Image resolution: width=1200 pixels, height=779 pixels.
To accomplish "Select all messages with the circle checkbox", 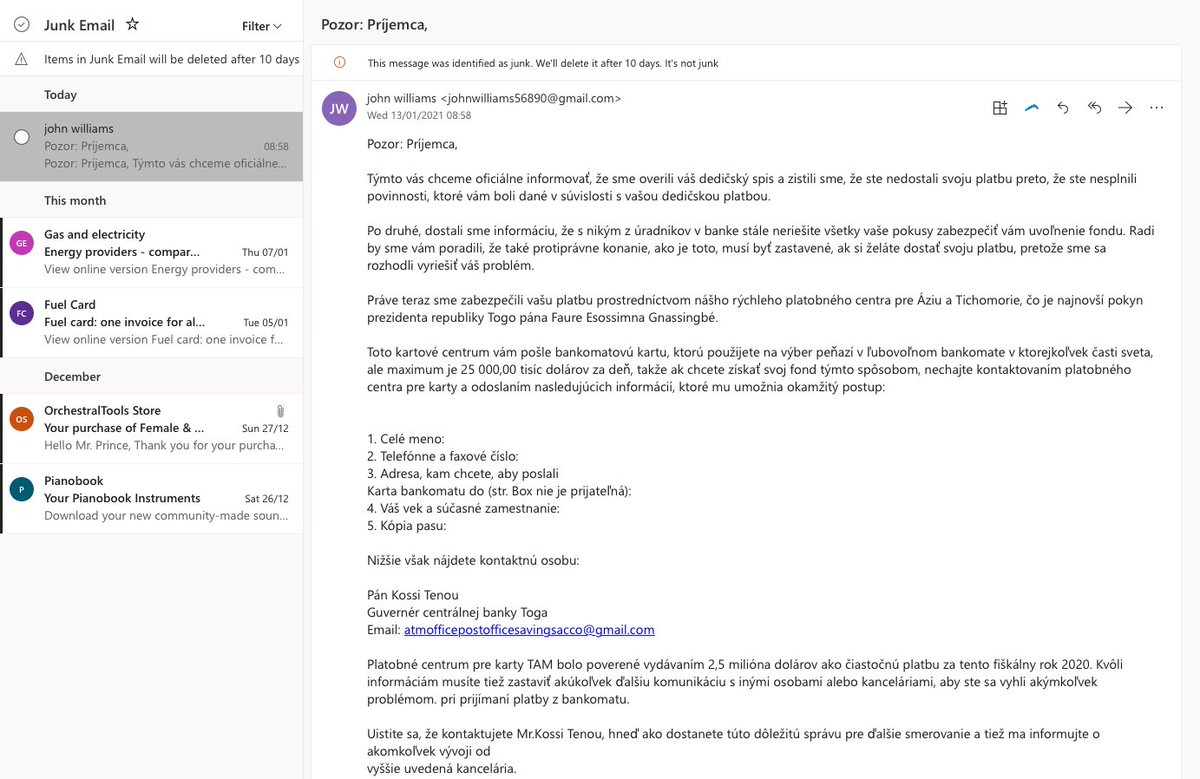I will pos(21,23).
